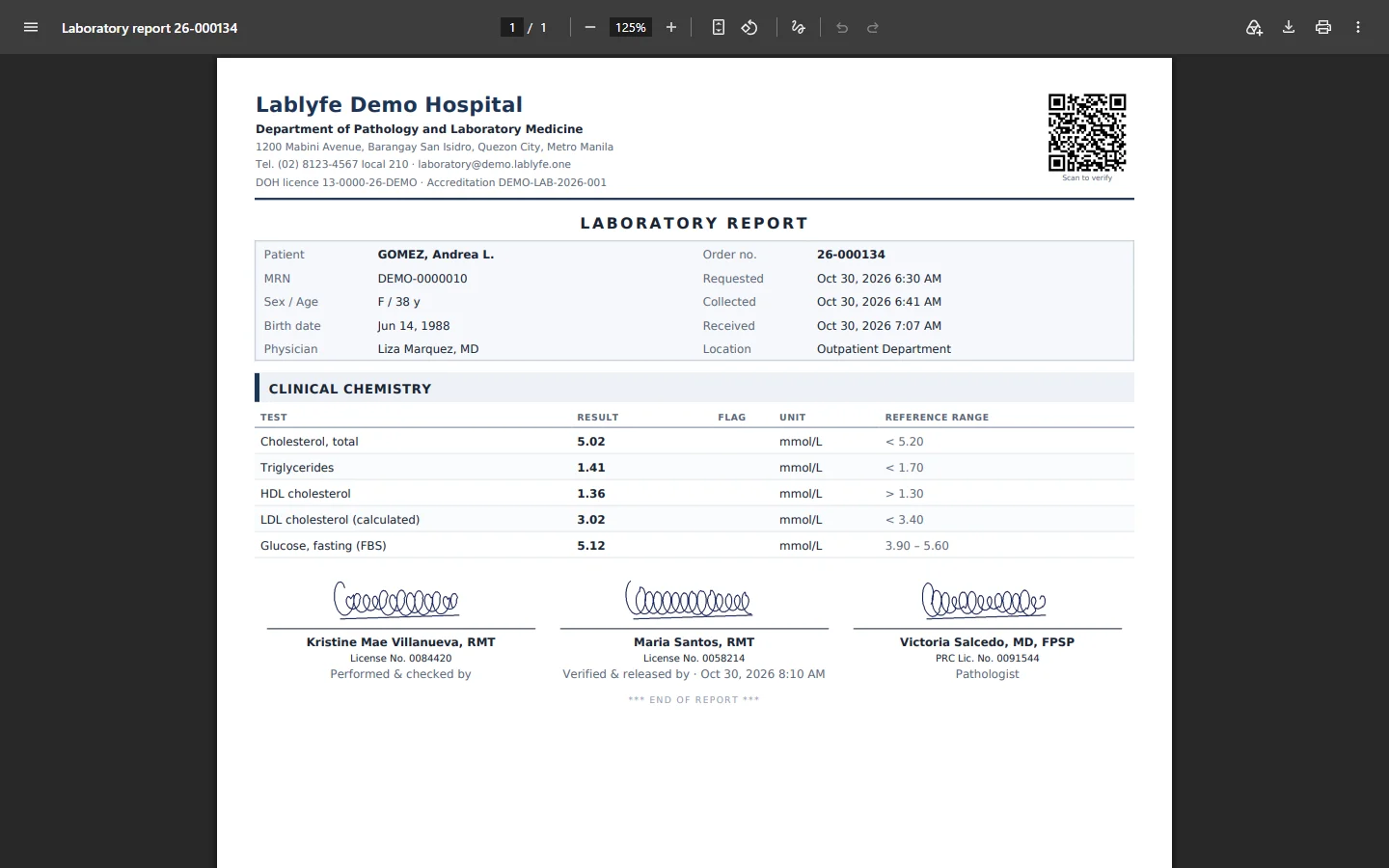
Task: Select the document title Laboratory report 26-000134
Action: click(x=150, y=28)
